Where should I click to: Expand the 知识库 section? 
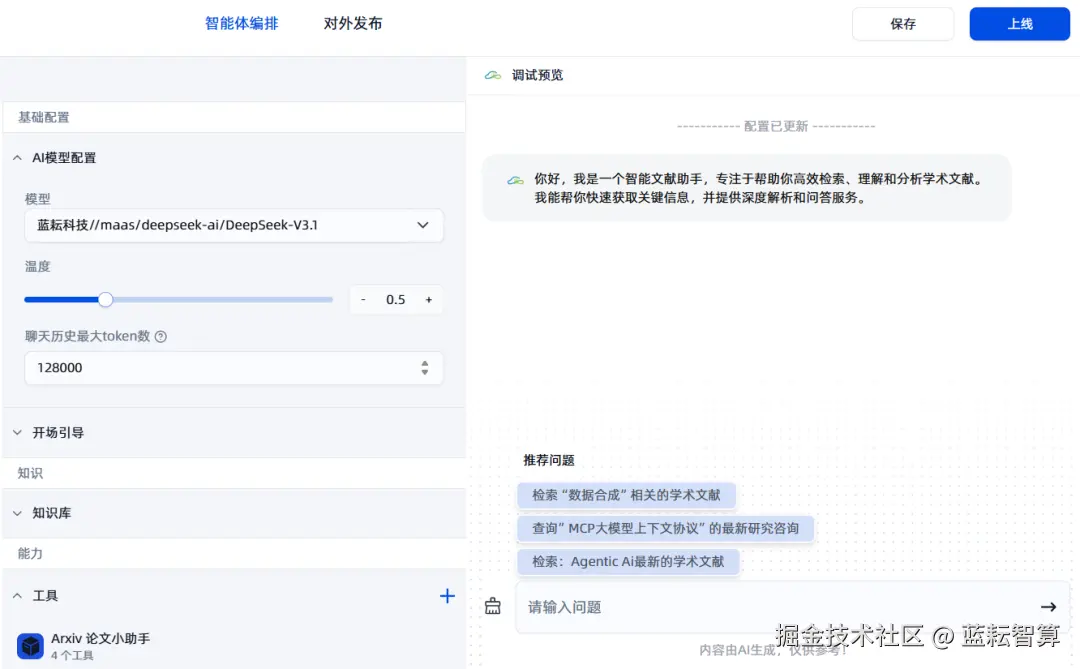[x=17, y=513]
